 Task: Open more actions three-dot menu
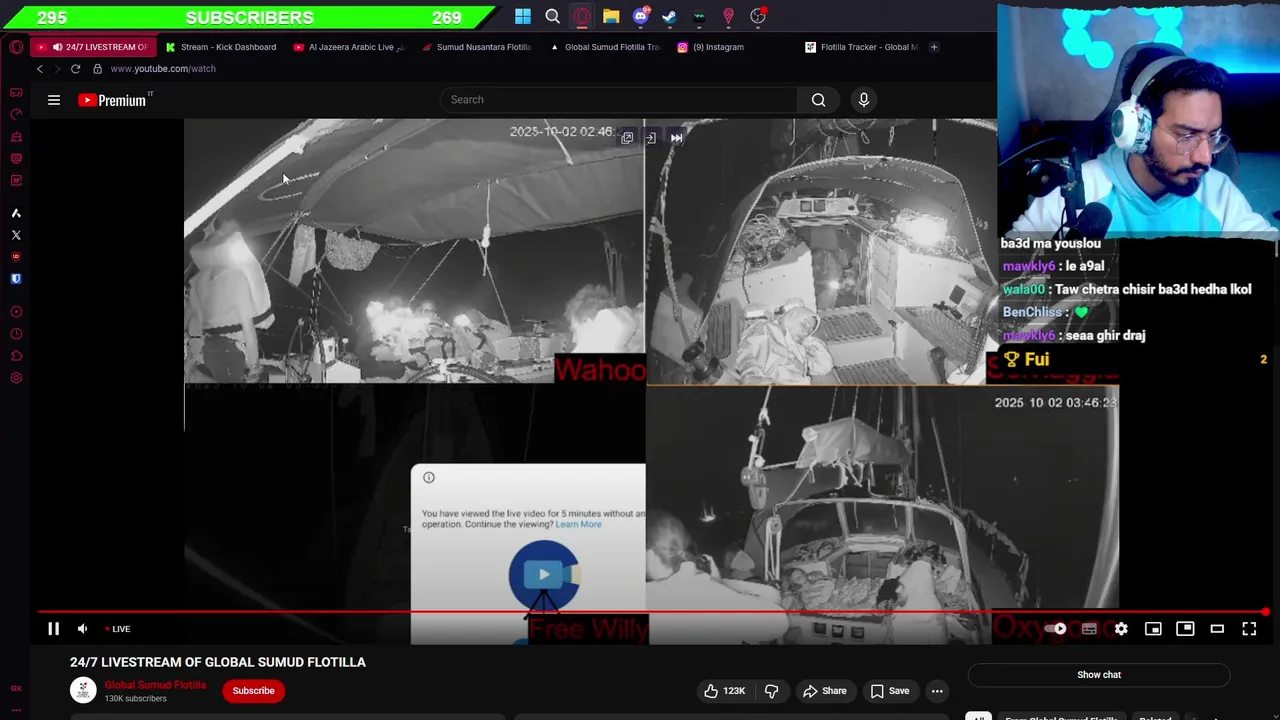click(x=937, y=691)
